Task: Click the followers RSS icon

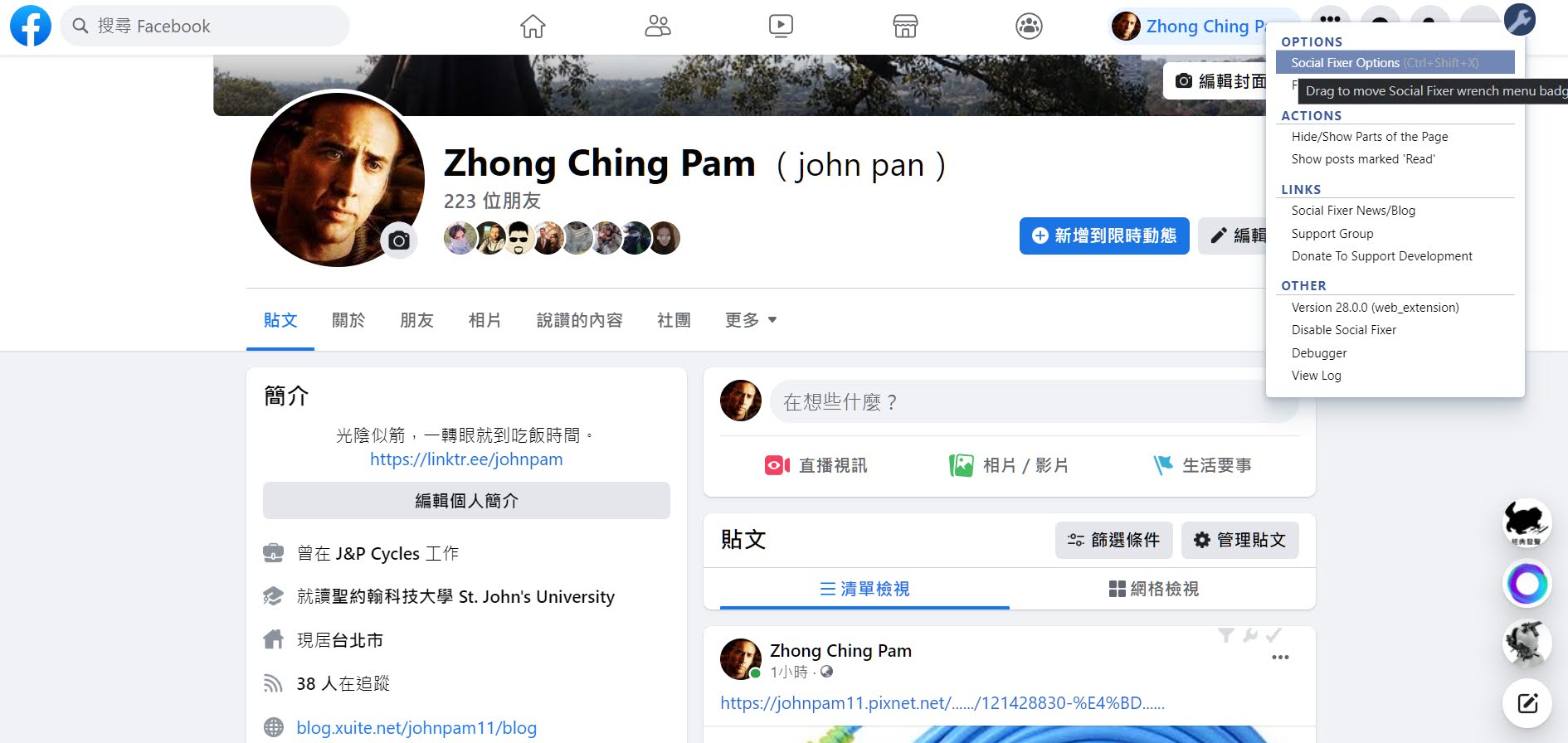Action: (273, 683)
